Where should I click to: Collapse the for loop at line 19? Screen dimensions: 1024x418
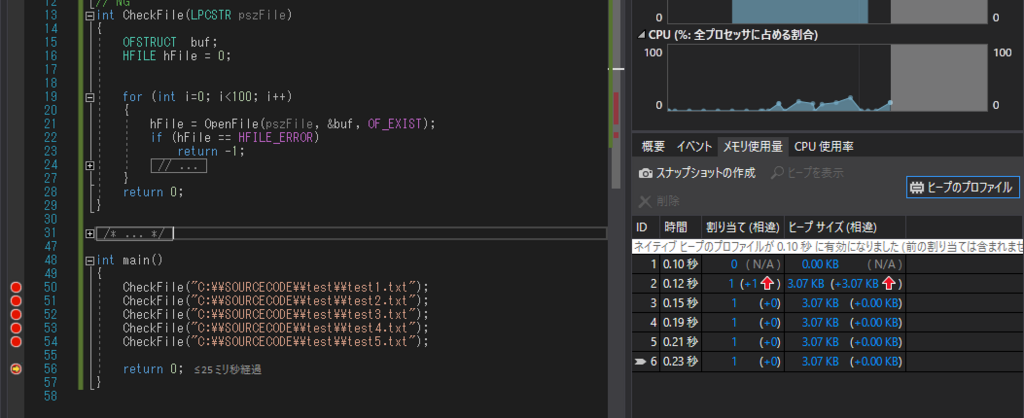pos(89,97)
